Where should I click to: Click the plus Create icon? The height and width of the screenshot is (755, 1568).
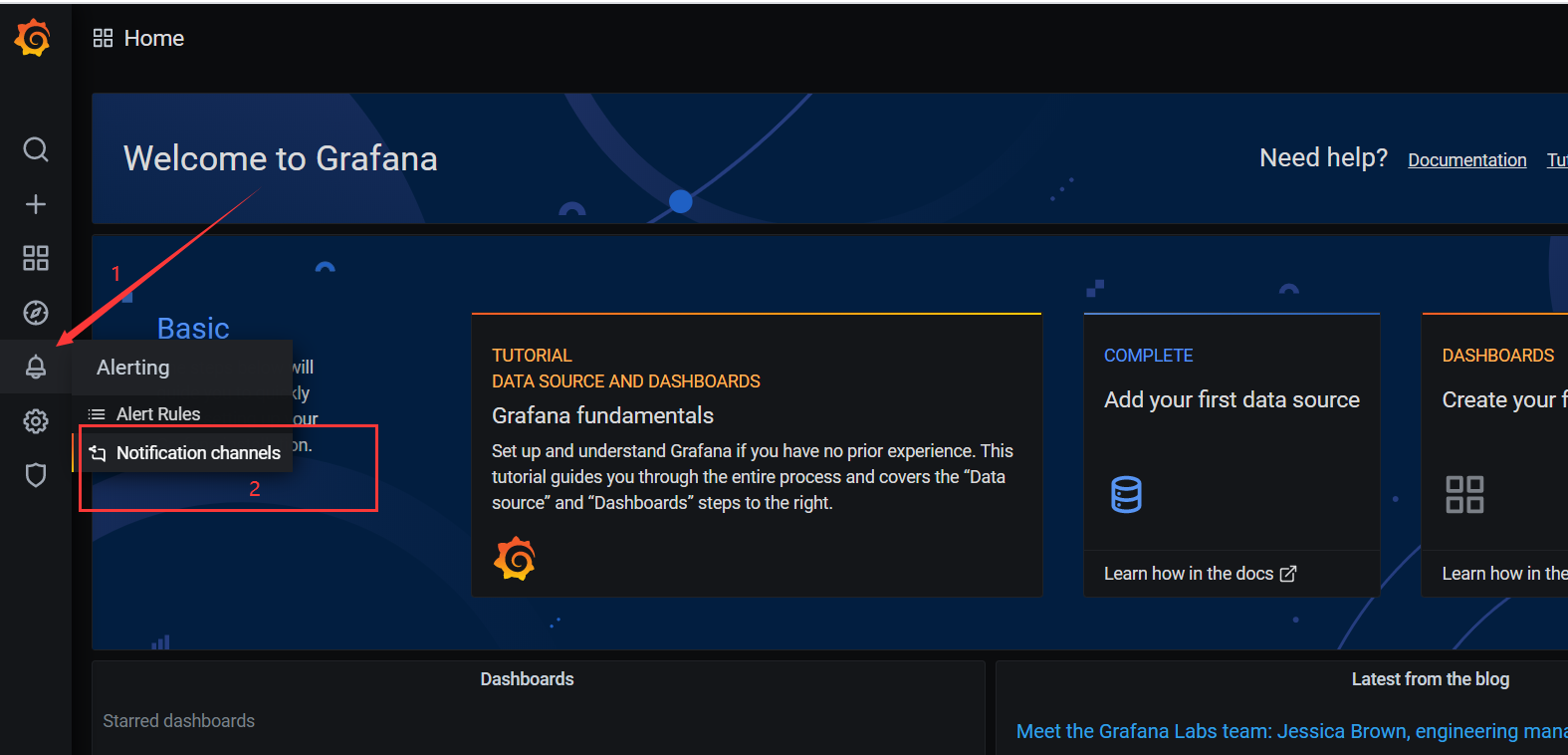pos(36,204)
